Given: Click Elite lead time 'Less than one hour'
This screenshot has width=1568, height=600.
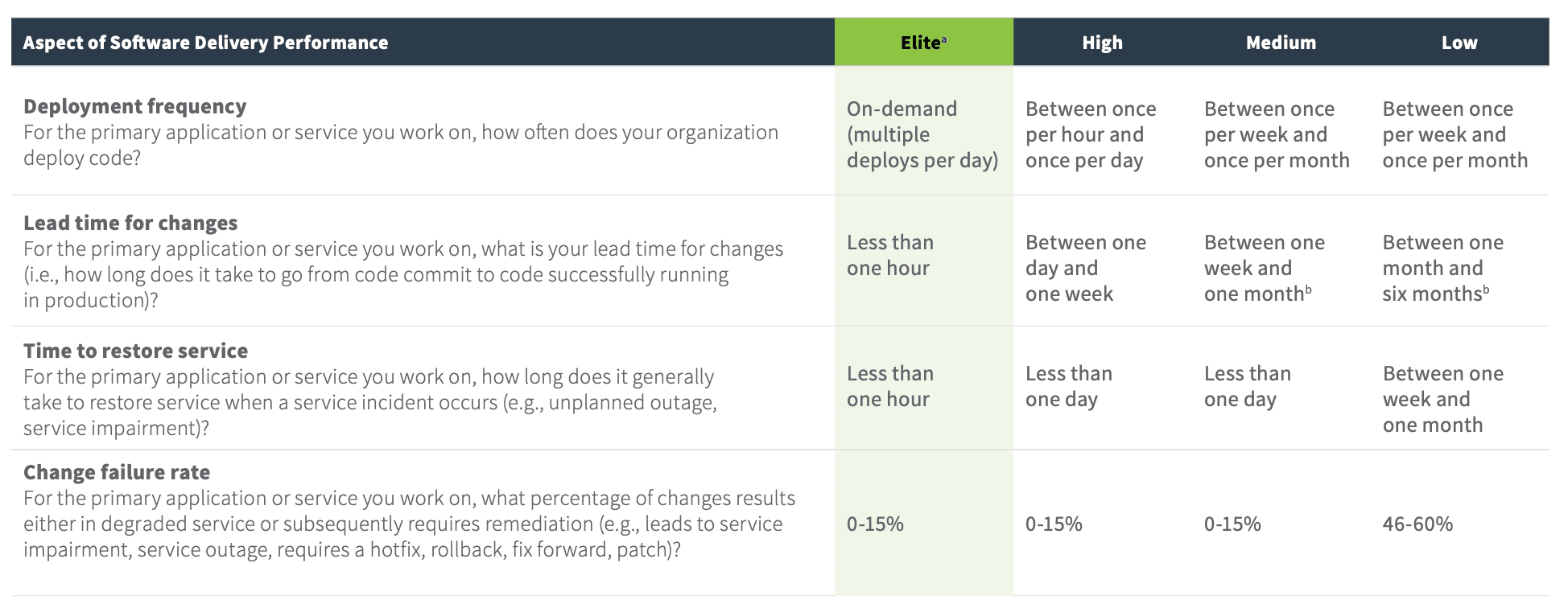Looking at the screenshot, I should tap(890, 255).
